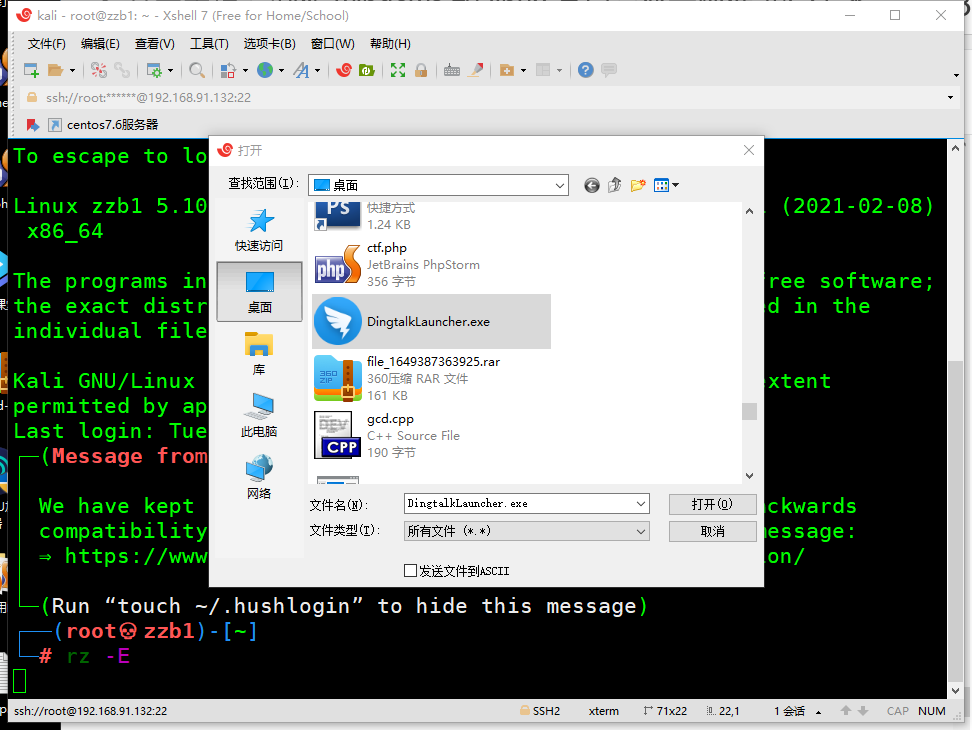Screen dimensions: 972x730
Task: Click the Cancel (取消) button
Action: tap(712, 532)
